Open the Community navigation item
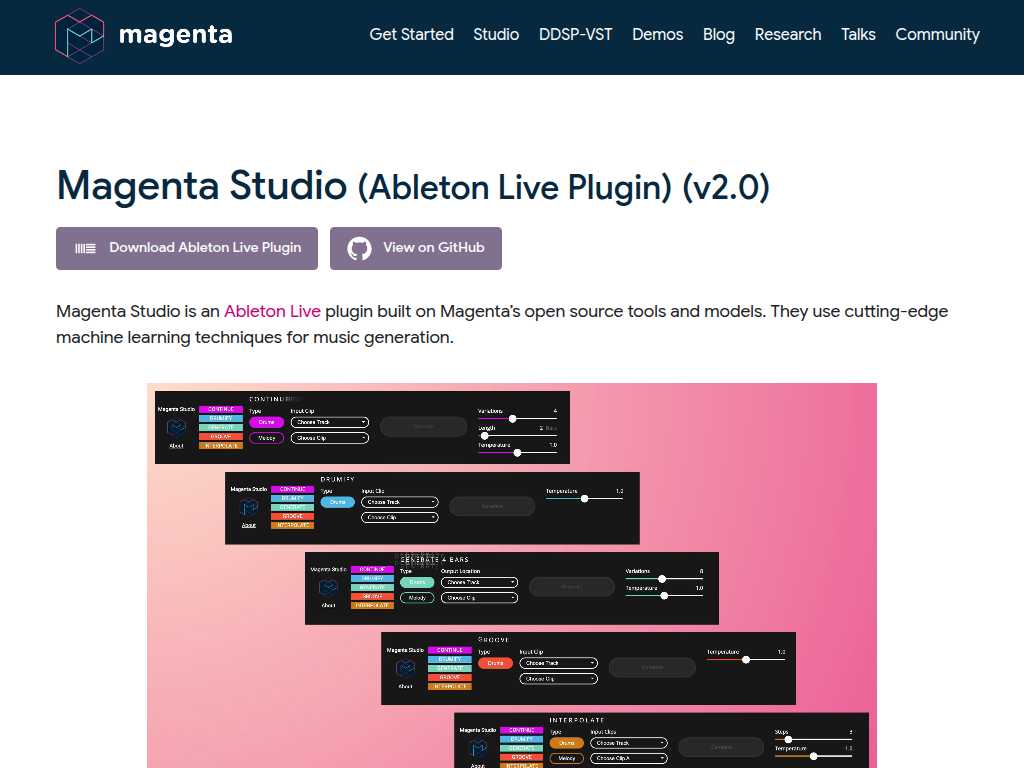Screen dimensions: 1024x768 [937, 35]
